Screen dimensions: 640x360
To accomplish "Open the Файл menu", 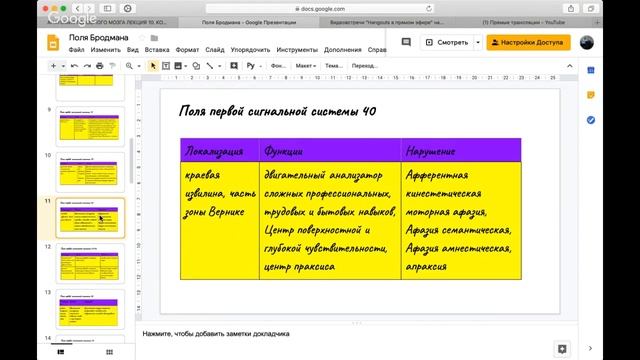I will (x=76, y=50).
